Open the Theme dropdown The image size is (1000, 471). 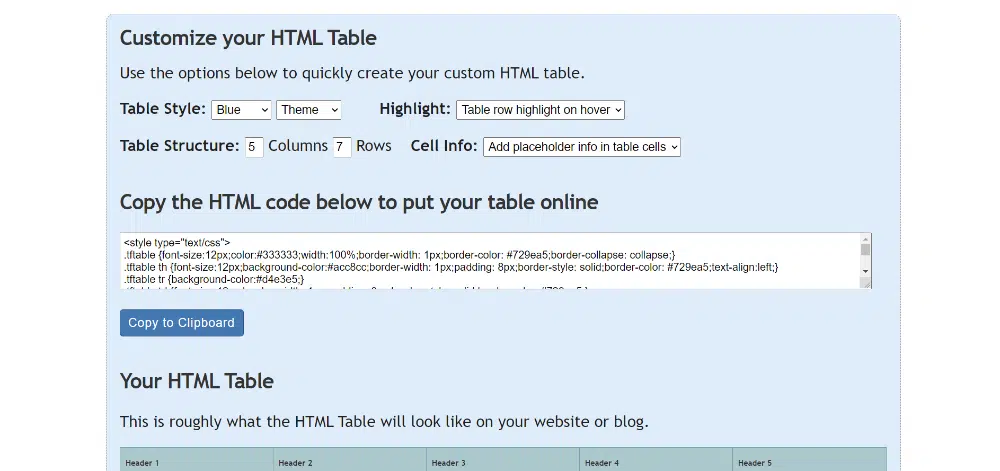(309, 110)
